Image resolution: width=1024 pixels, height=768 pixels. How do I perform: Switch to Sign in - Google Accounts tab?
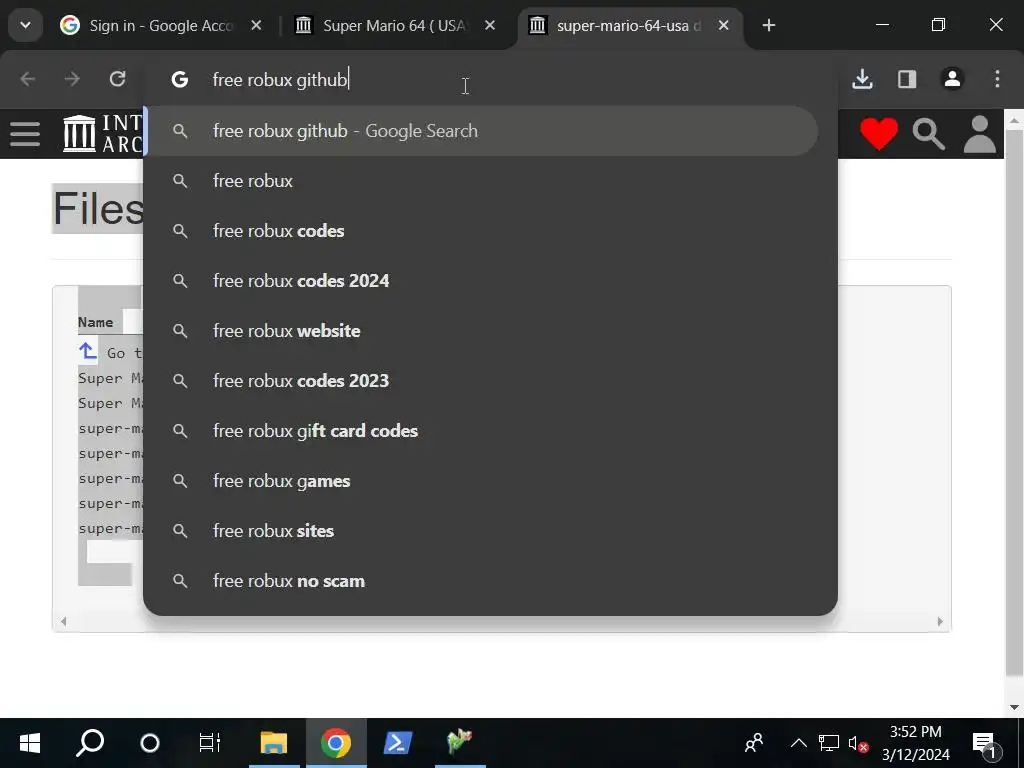pos(161,25)
